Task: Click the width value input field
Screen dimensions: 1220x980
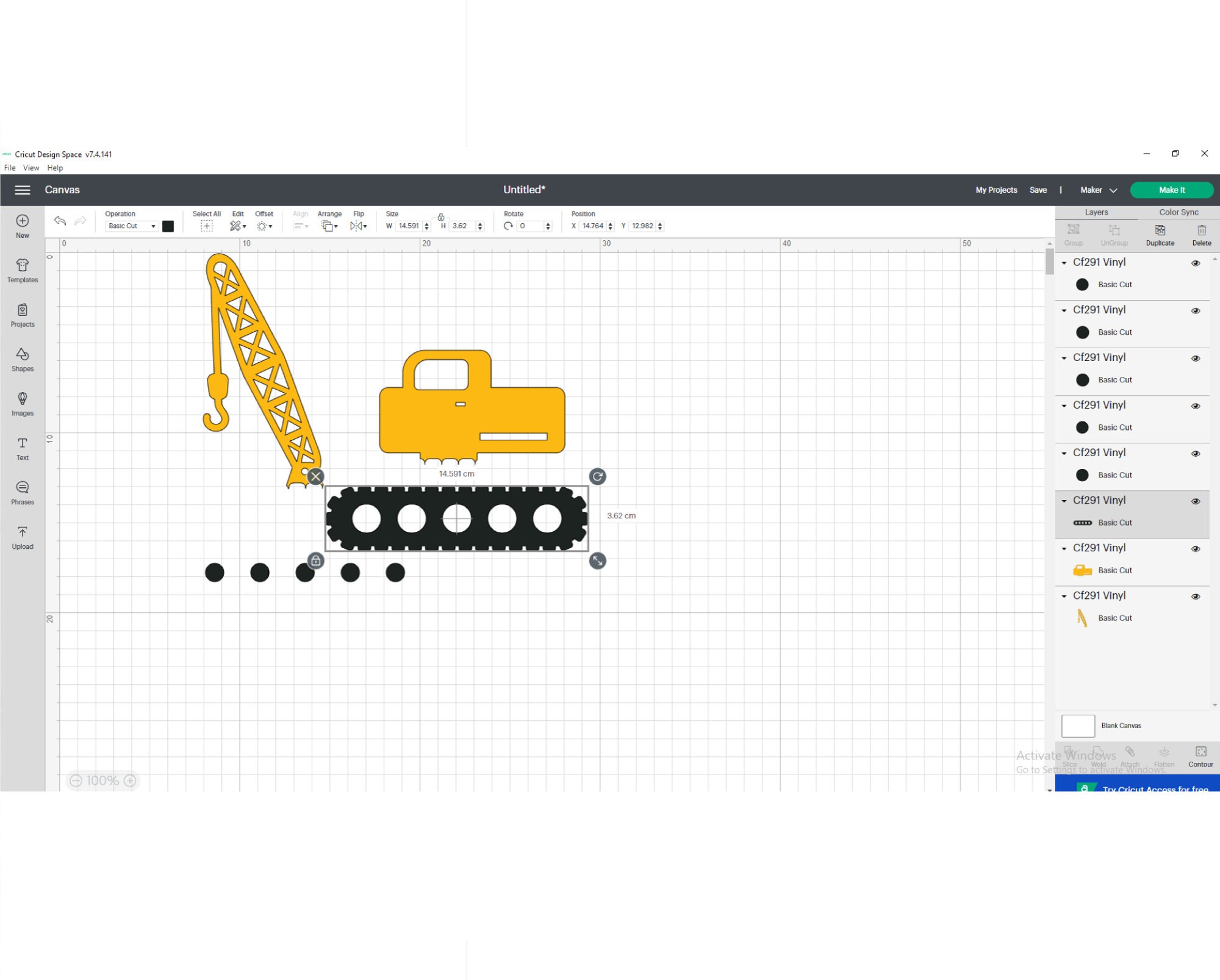Action: (409, 226)
